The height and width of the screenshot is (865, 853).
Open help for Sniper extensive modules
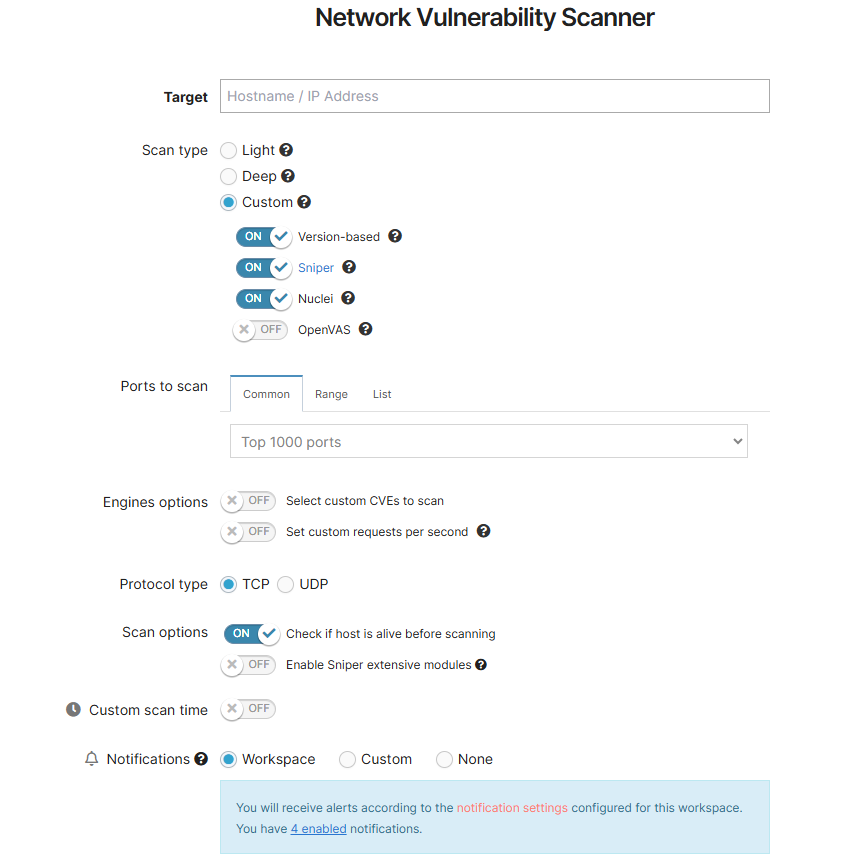tap(481, 664)
